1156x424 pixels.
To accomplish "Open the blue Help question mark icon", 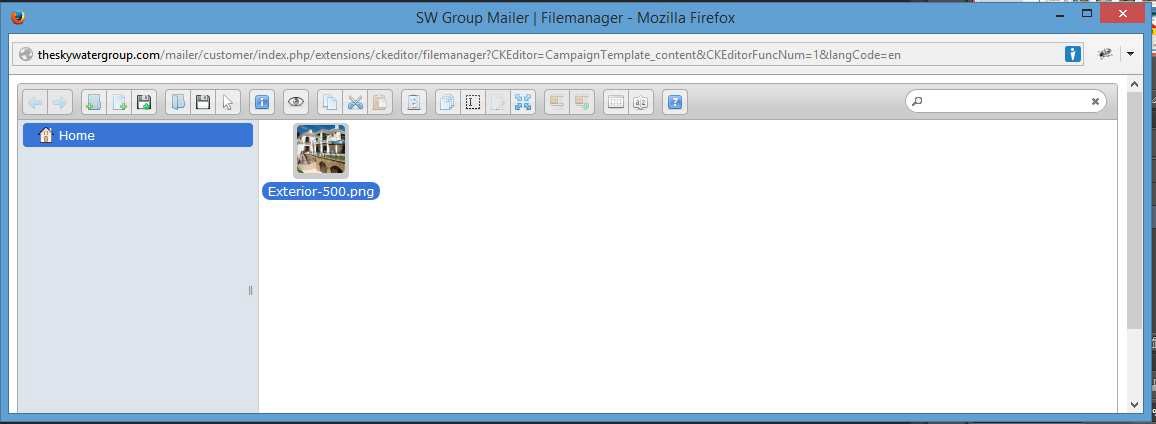I will click(675, 102).
